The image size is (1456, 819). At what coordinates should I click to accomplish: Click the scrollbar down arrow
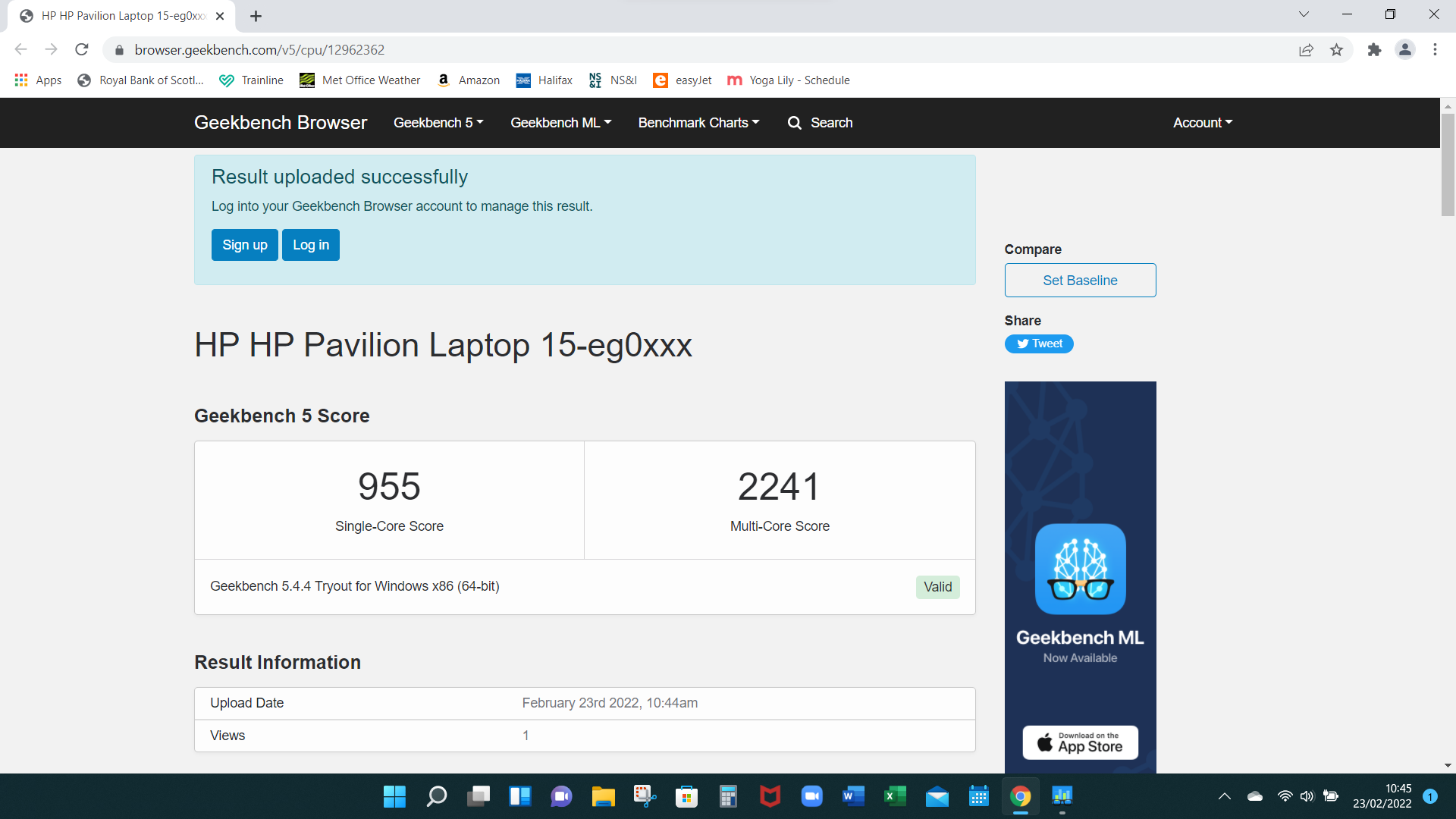tap(1448, 766)
